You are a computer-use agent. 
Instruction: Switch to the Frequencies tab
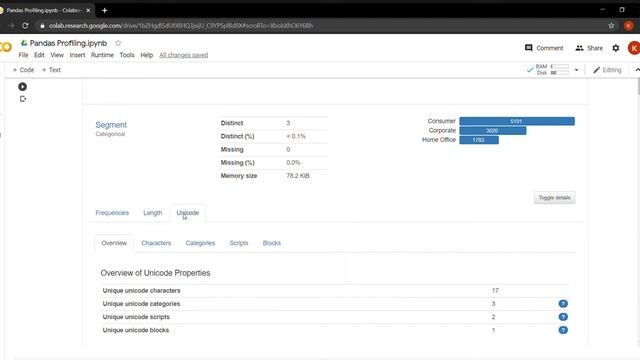tap(112, 213)
